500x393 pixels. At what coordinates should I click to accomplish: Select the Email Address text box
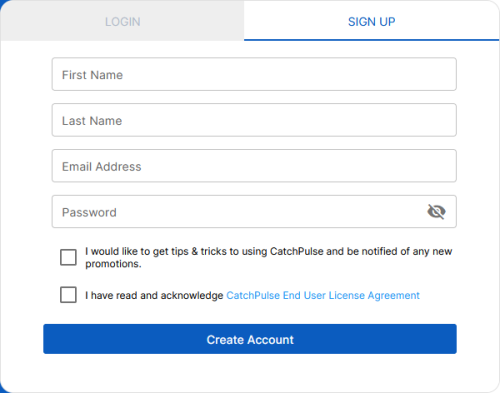click(x=254, y=166)
